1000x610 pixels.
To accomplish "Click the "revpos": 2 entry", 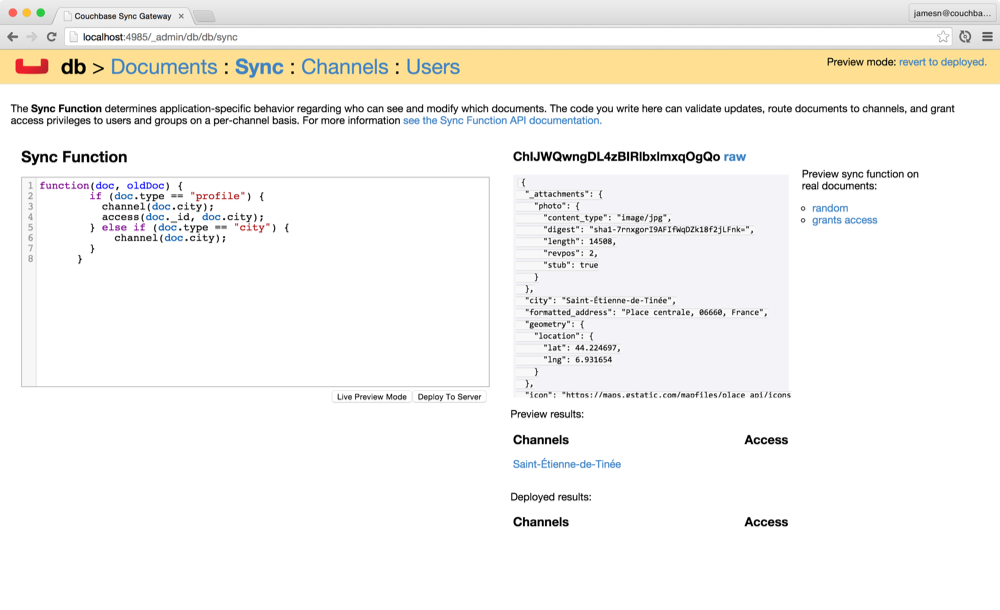I will pos(570,253).
